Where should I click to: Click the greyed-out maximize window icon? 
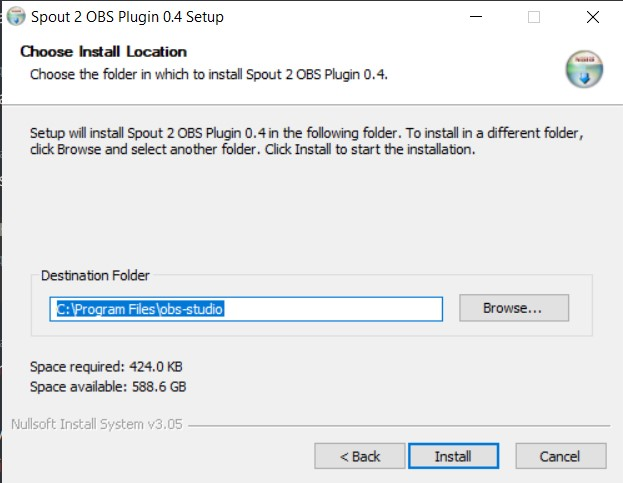point(534,17)
